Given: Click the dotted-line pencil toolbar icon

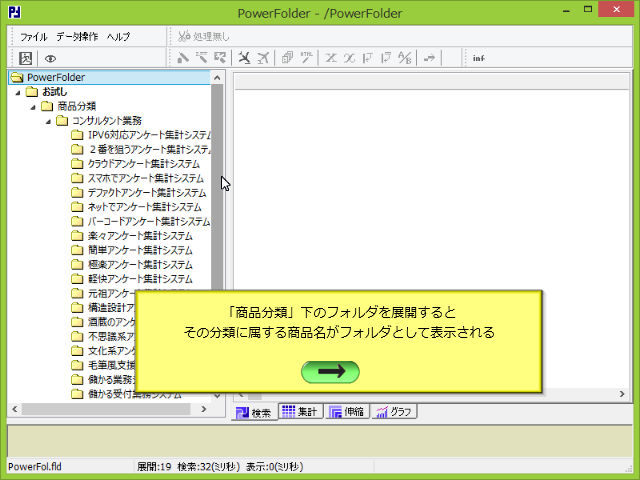Looking at the screenshot, I should coord(201,58).
